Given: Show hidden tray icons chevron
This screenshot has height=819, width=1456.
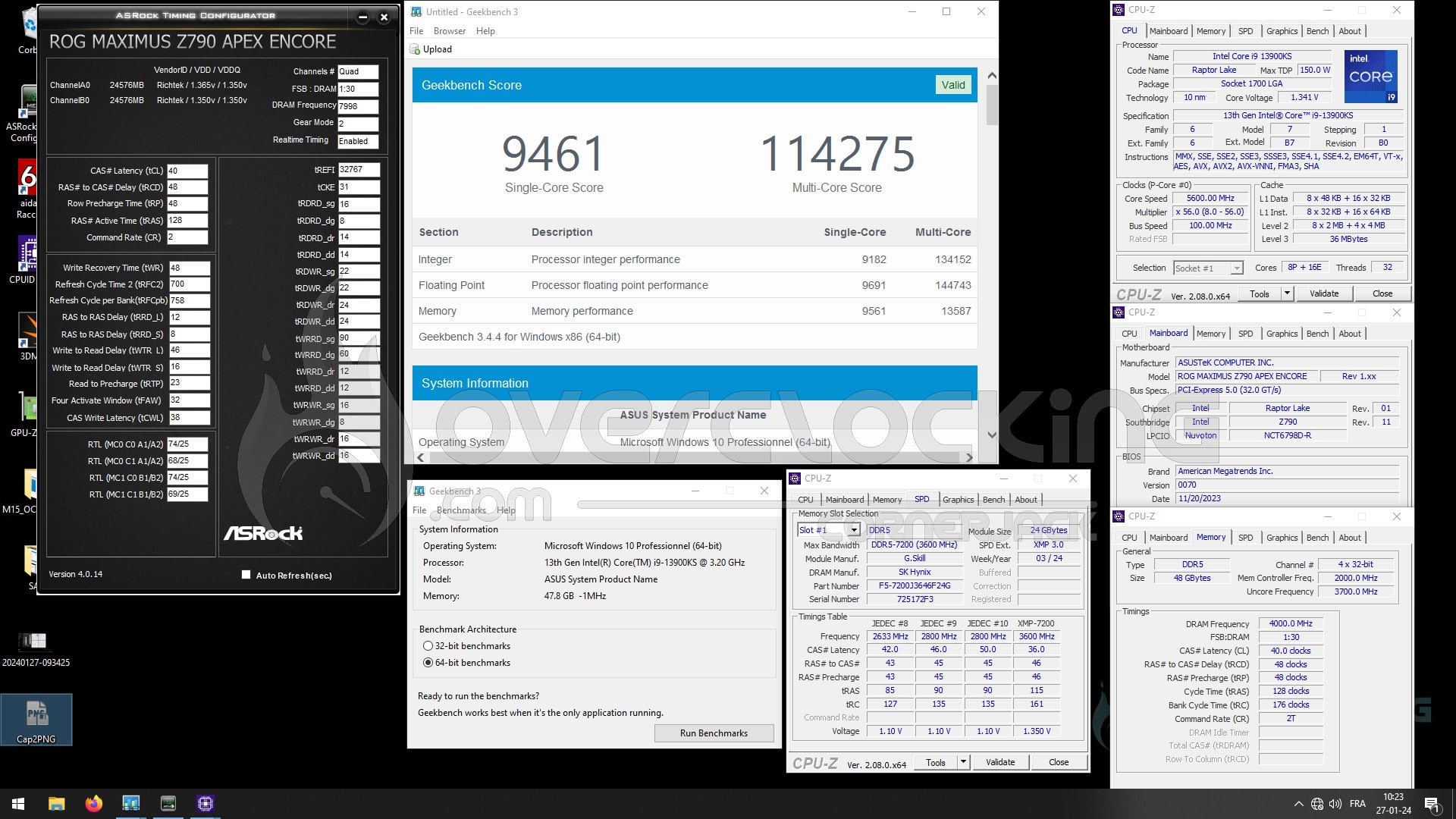Looking at the screenshot, I should (x=1298, y=804).
